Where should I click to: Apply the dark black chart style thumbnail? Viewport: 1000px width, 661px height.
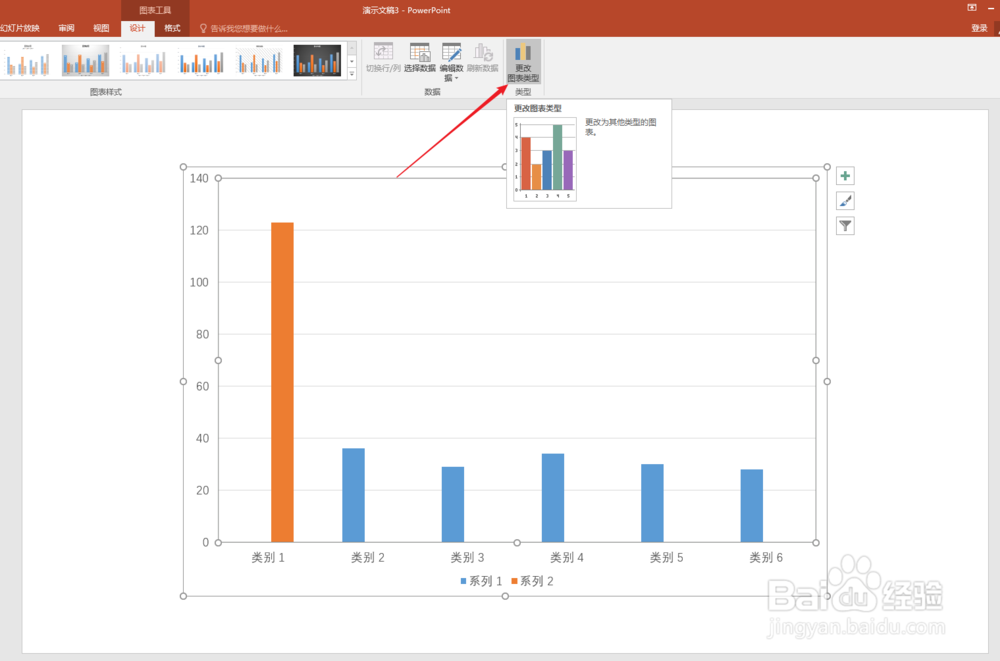318,60
